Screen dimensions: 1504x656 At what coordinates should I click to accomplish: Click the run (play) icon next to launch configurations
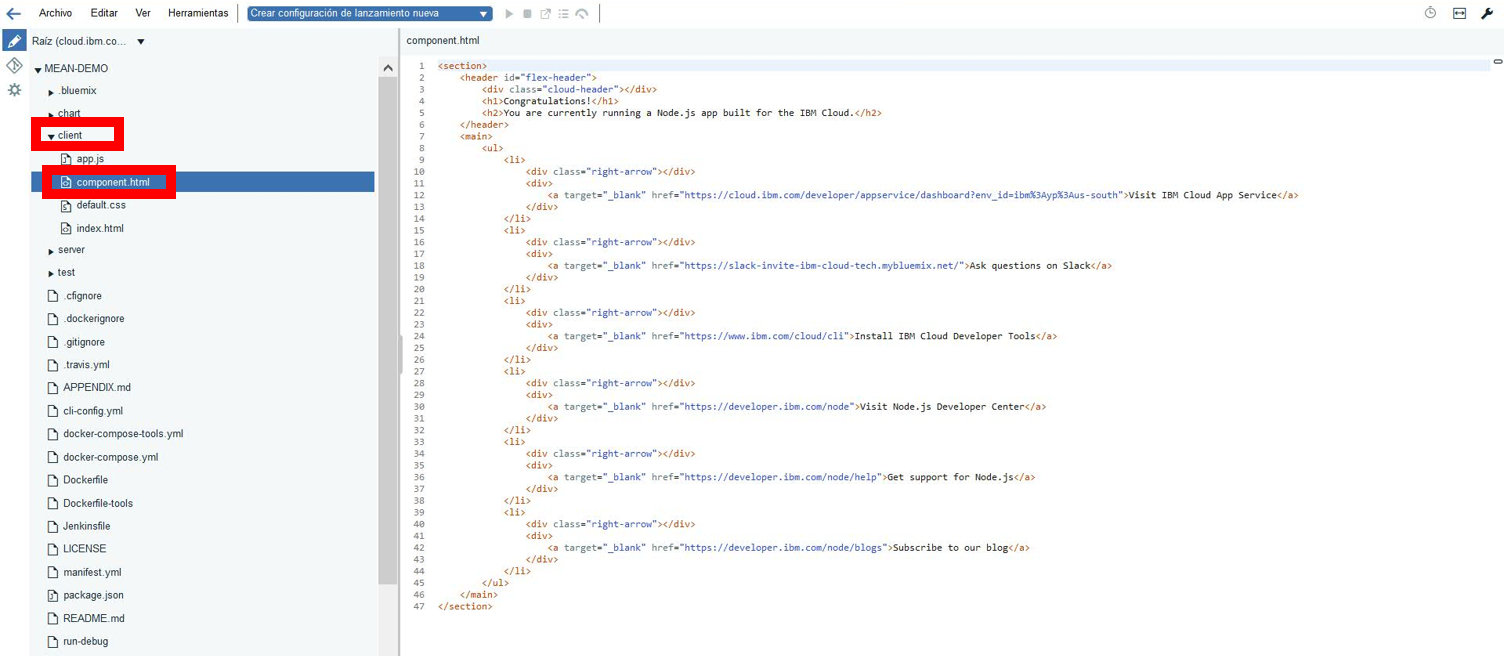point(509,13)
